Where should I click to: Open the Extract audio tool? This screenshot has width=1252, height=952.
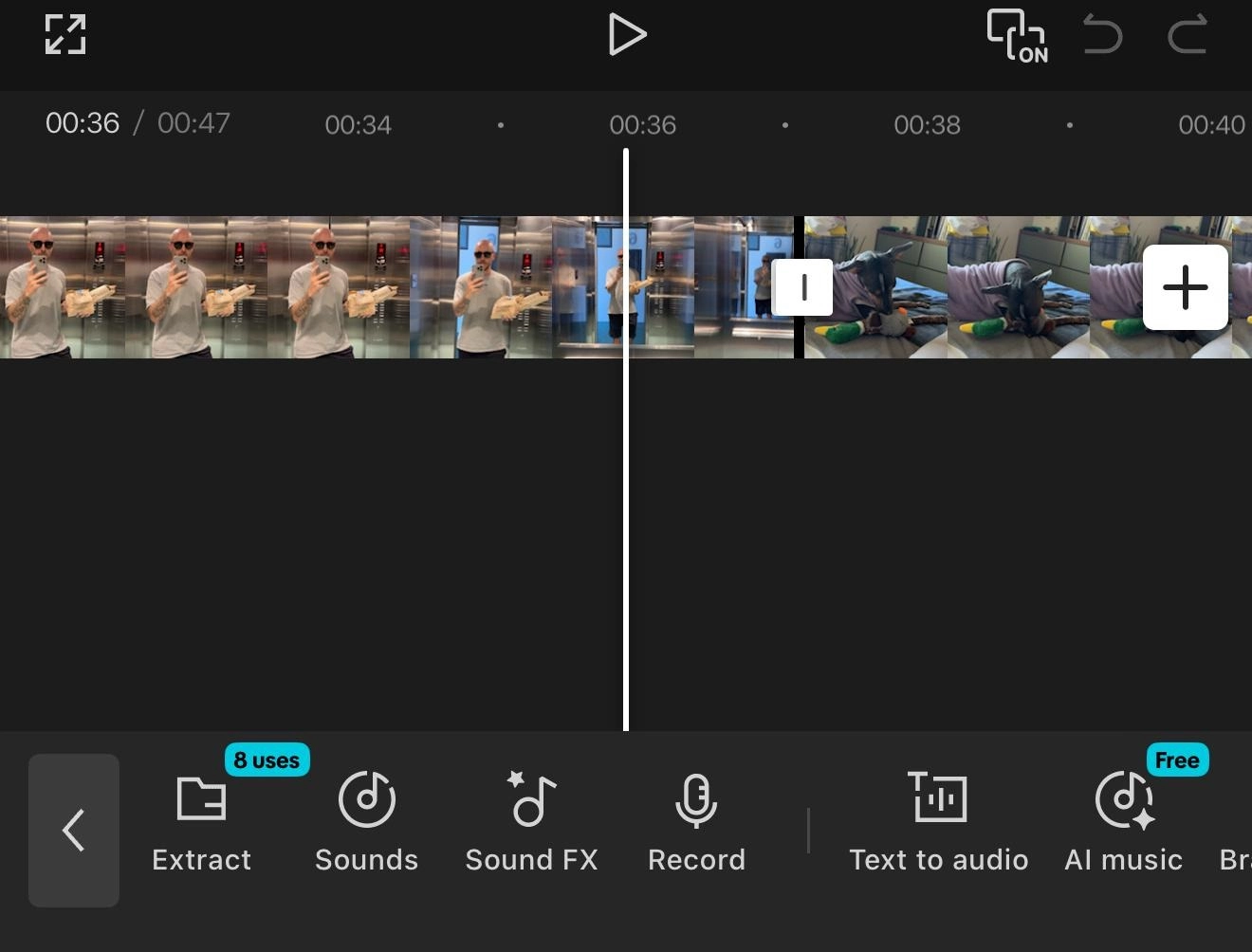point(201,824)
